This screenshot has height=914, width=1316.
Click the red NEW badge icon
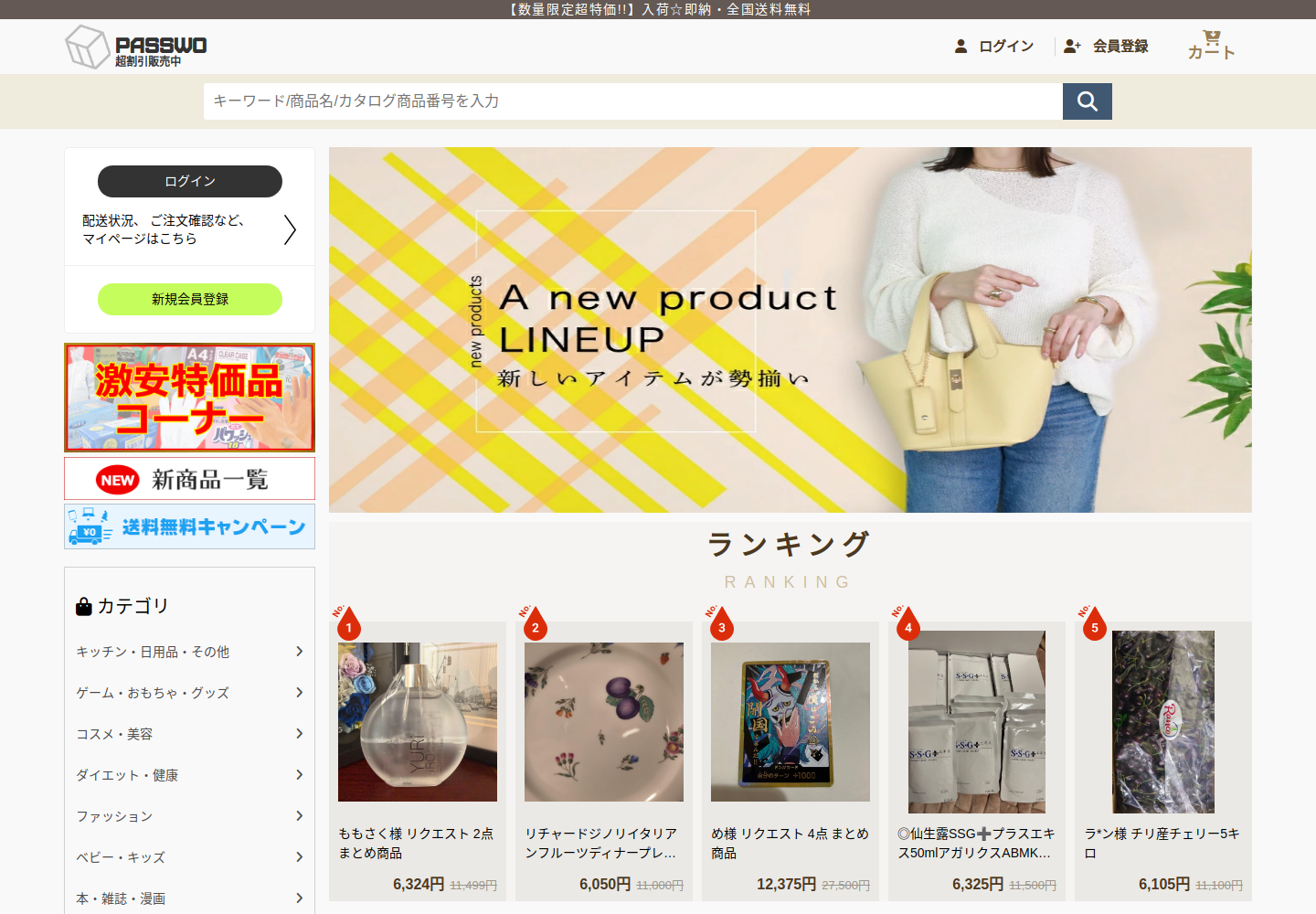118,480
